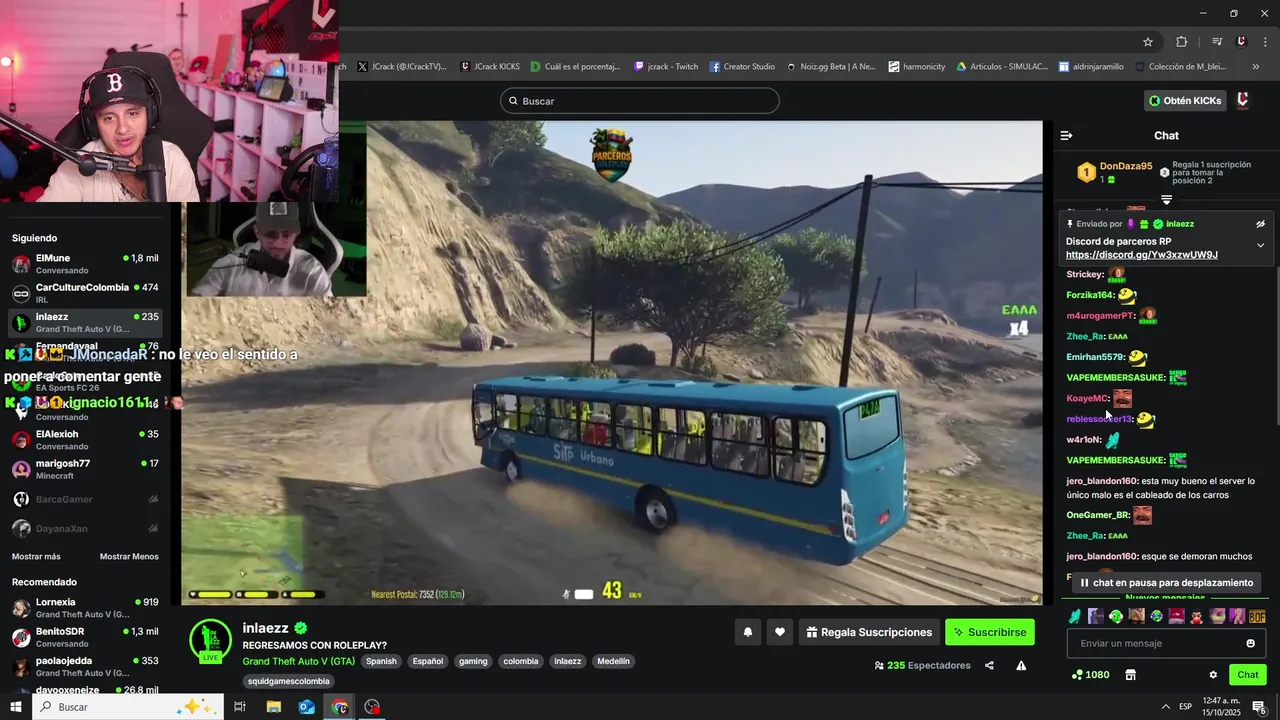Click Mostrar más in the following list

point(36,556)
